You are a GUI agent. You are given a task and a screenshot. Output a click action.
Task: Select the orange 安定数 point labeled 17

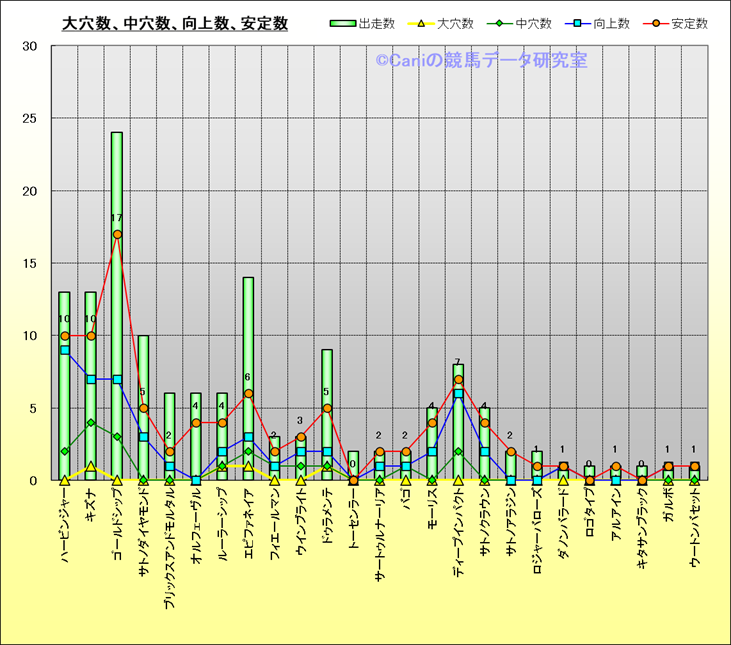[117, 235]
